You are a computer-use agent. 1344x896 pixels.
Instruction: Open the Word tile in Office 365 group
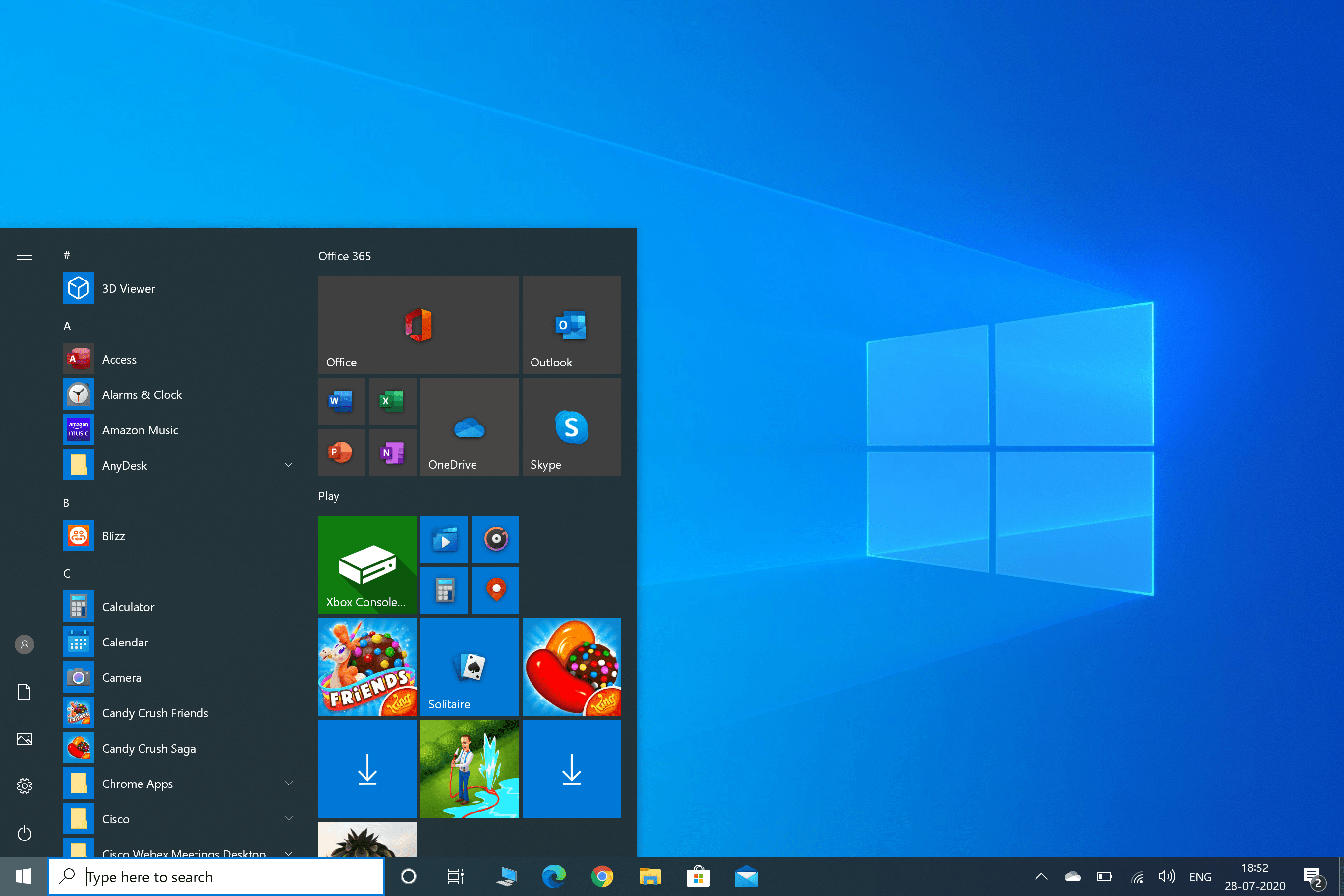pos(341,401)
